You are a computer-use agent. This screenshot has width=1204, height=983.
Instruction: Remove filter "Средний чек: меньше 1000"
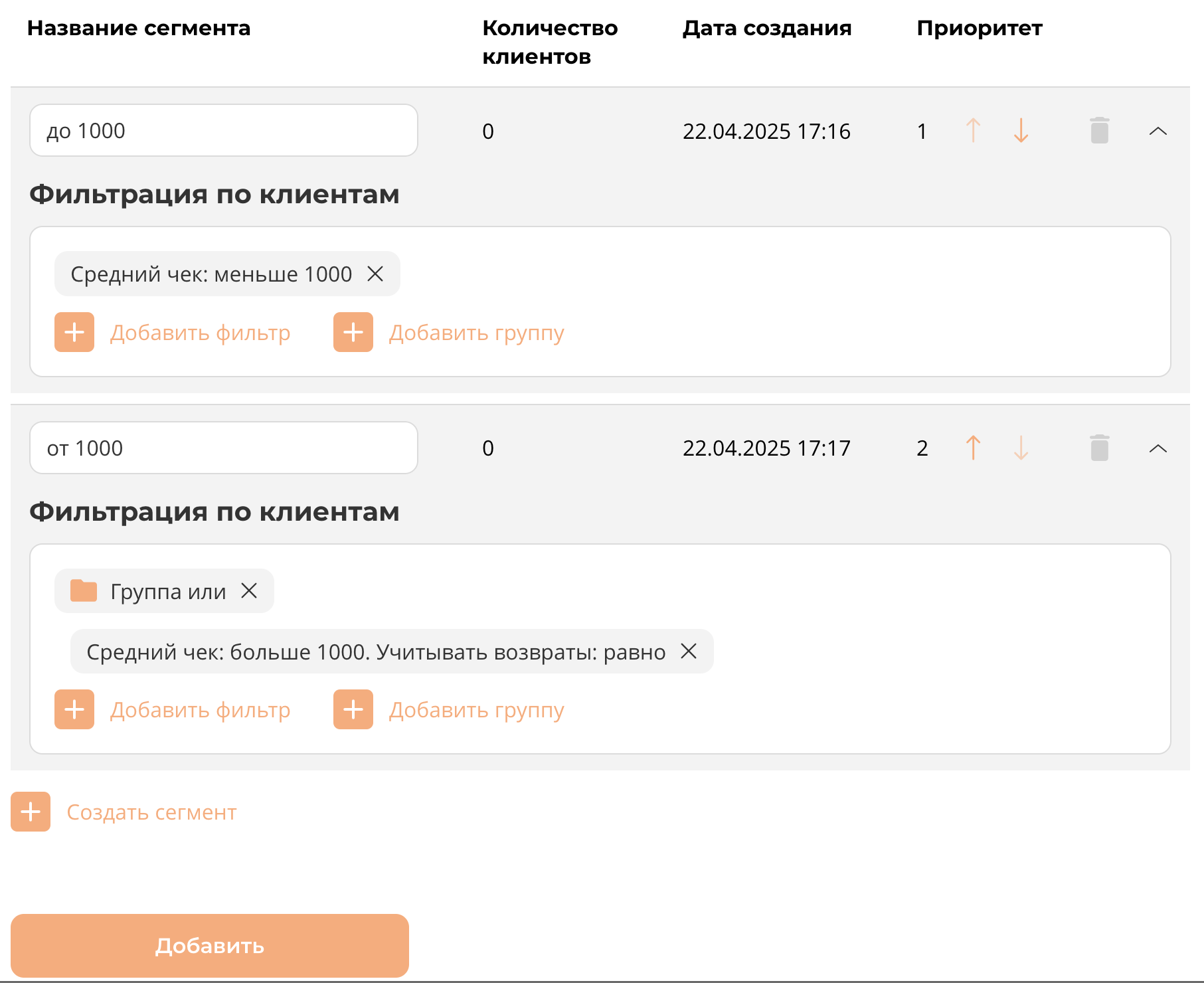click(375, 274)
